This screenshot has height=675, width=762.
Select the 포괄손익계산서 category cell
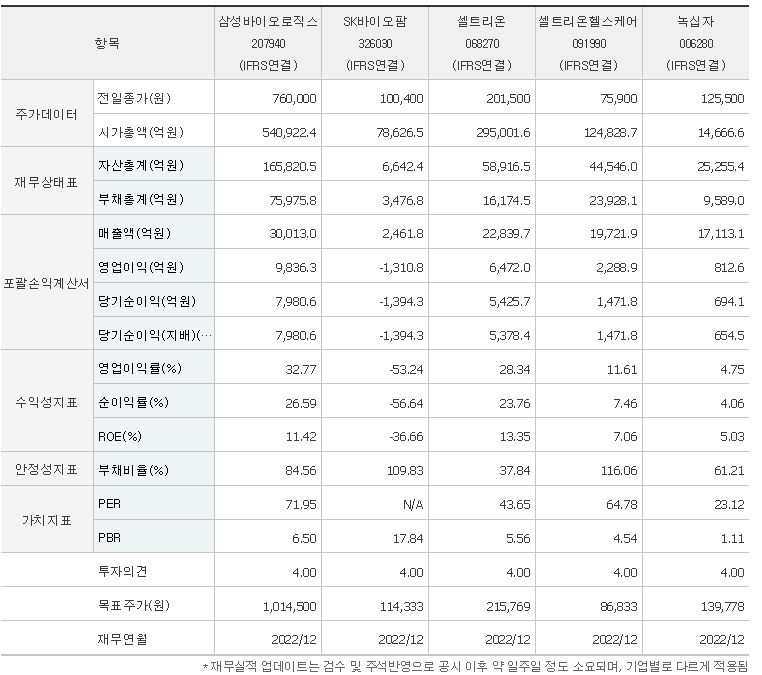click(47, 283)
